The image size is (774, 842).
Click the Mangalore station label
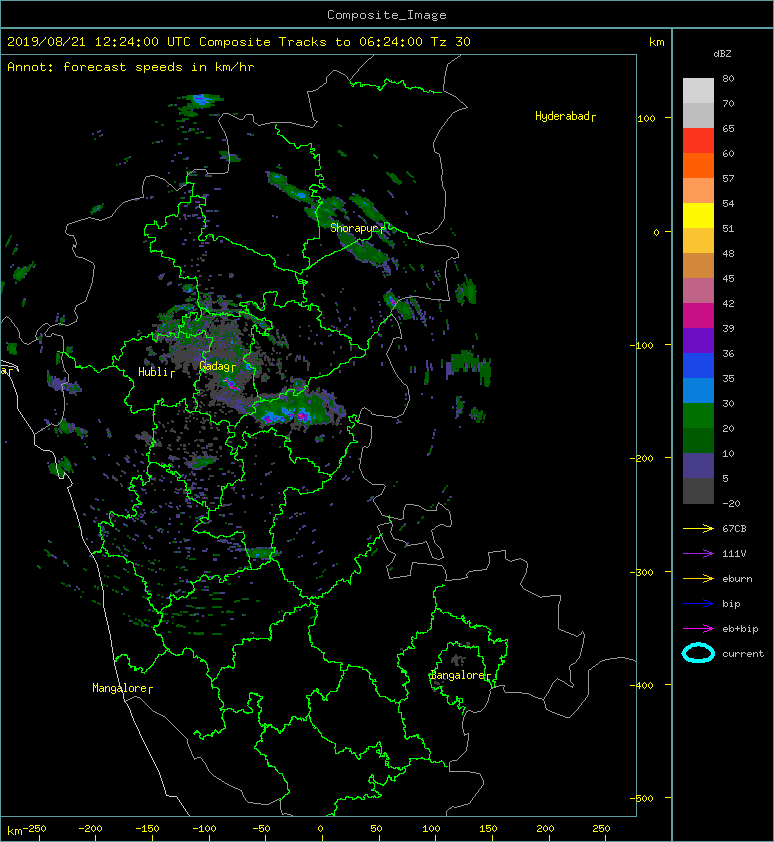pos(122,688)
